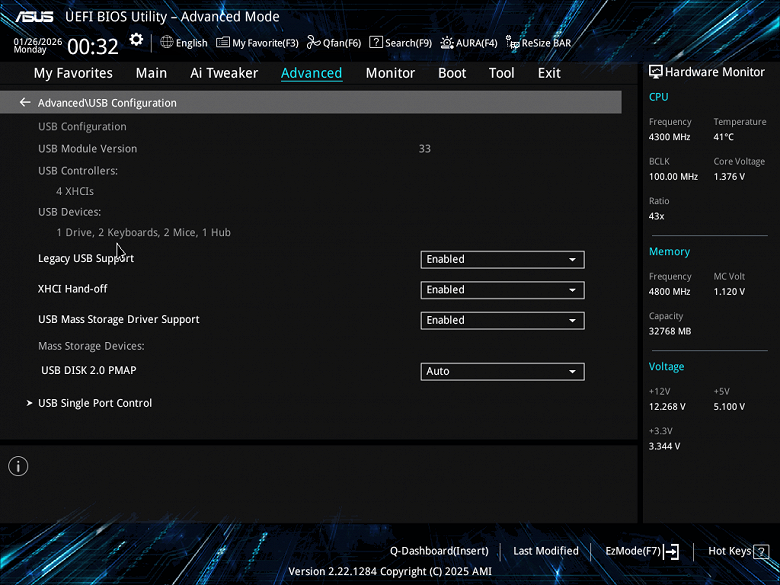The image size is (780, 585).
Task: Select Legacy USB Support label
Action: (86, 259)
